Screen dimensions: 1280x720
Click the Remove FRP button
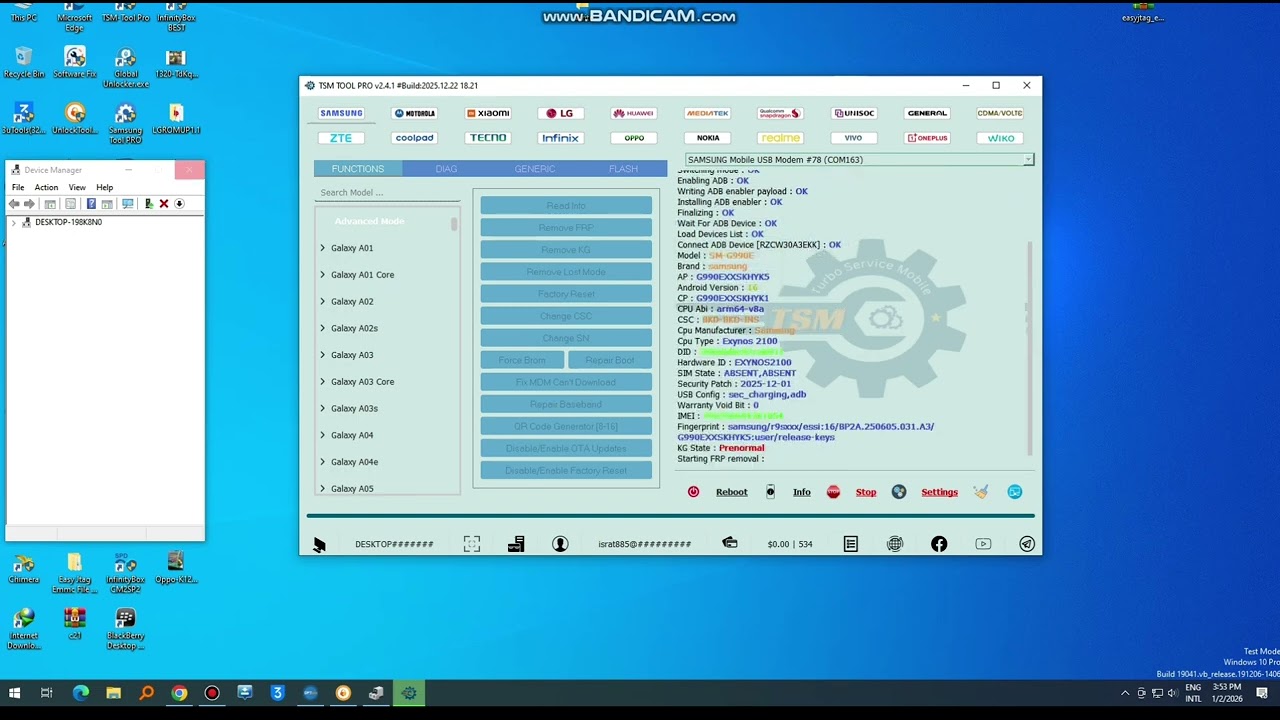pos(566,228)
